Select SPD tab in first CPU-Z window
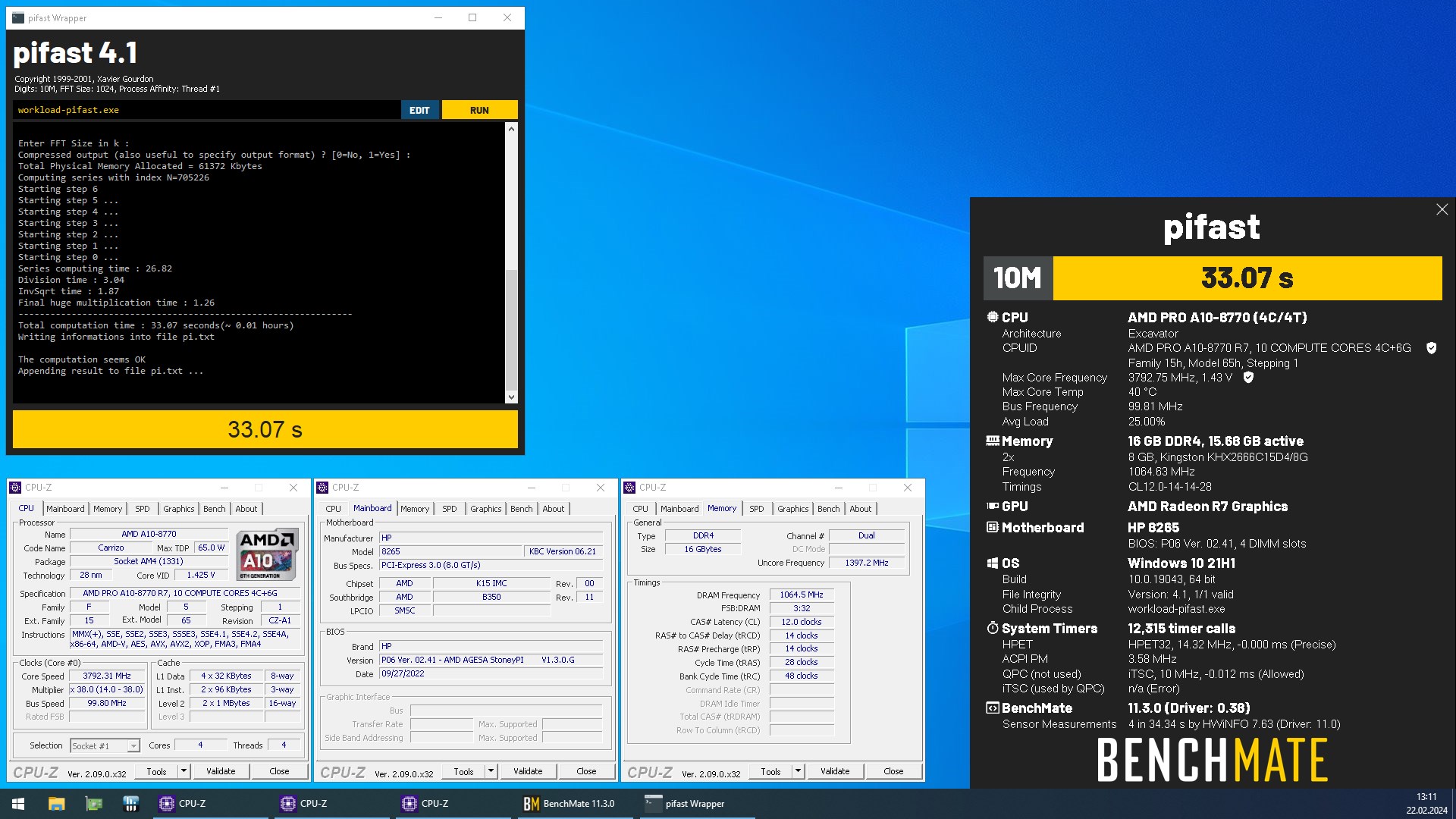This screenshot has width=1456, height=819. click(x=143, y=509)
